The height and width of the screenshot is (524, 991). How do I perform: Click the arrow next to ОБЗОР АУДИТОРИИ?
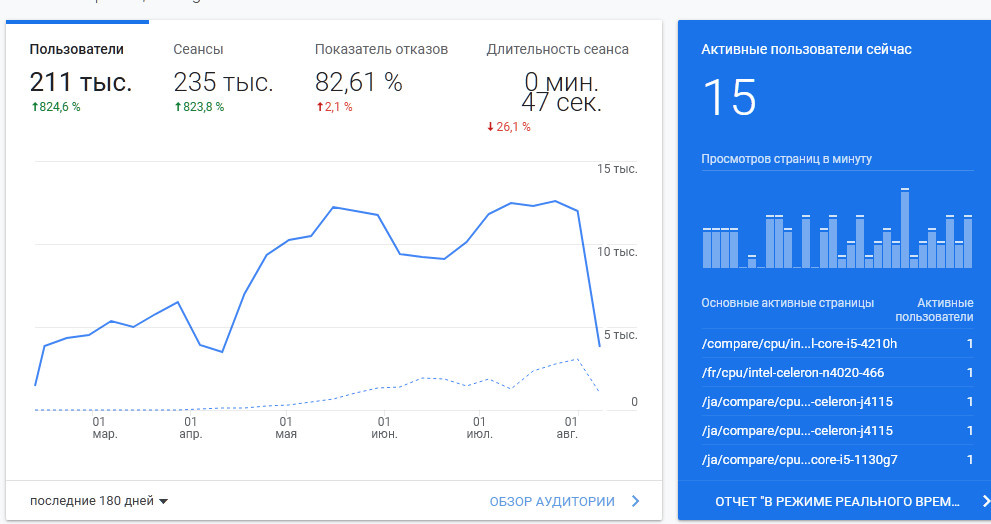[636, 501]
